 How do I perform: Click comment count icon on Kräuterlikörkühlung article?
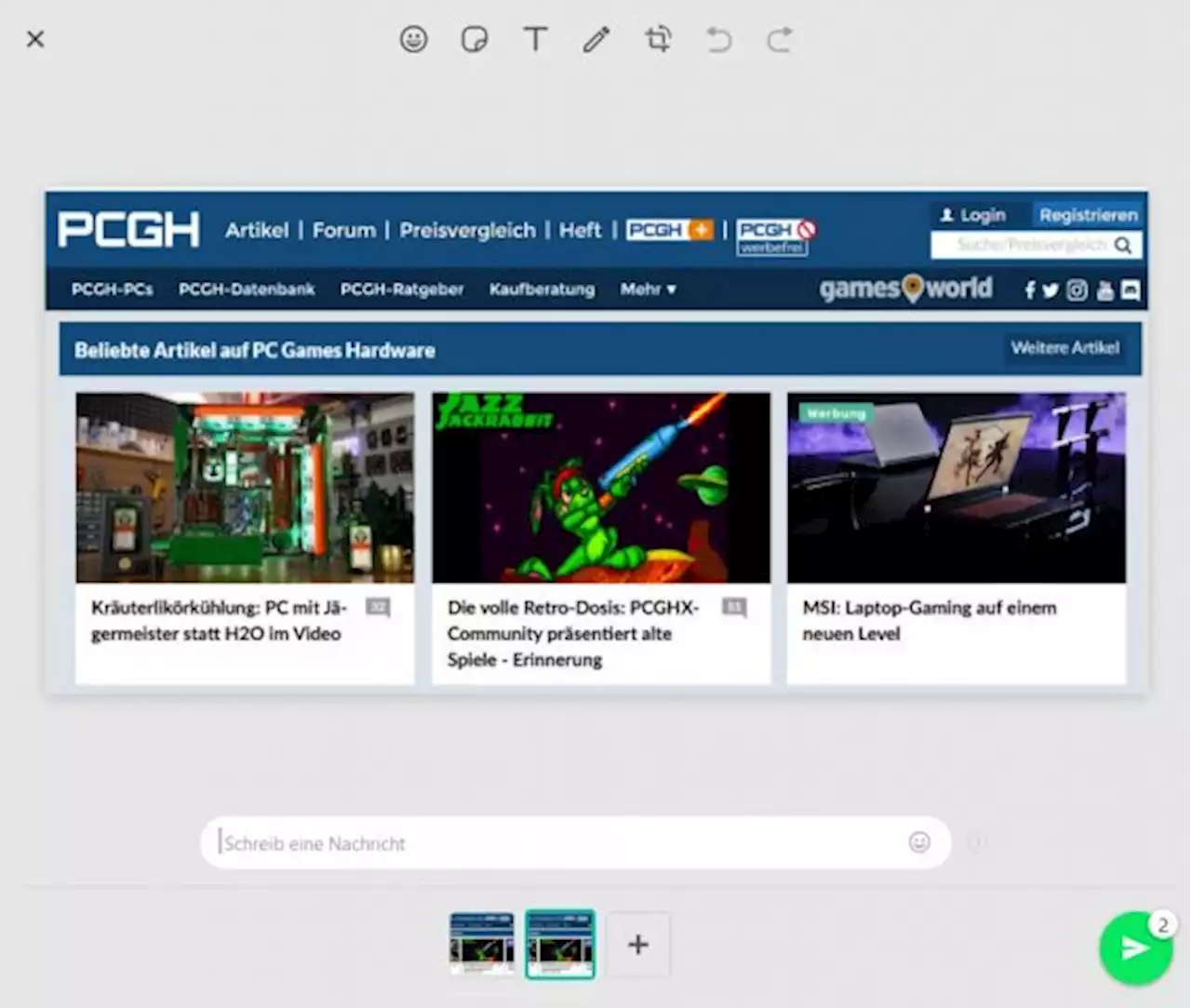click(378, 608)
